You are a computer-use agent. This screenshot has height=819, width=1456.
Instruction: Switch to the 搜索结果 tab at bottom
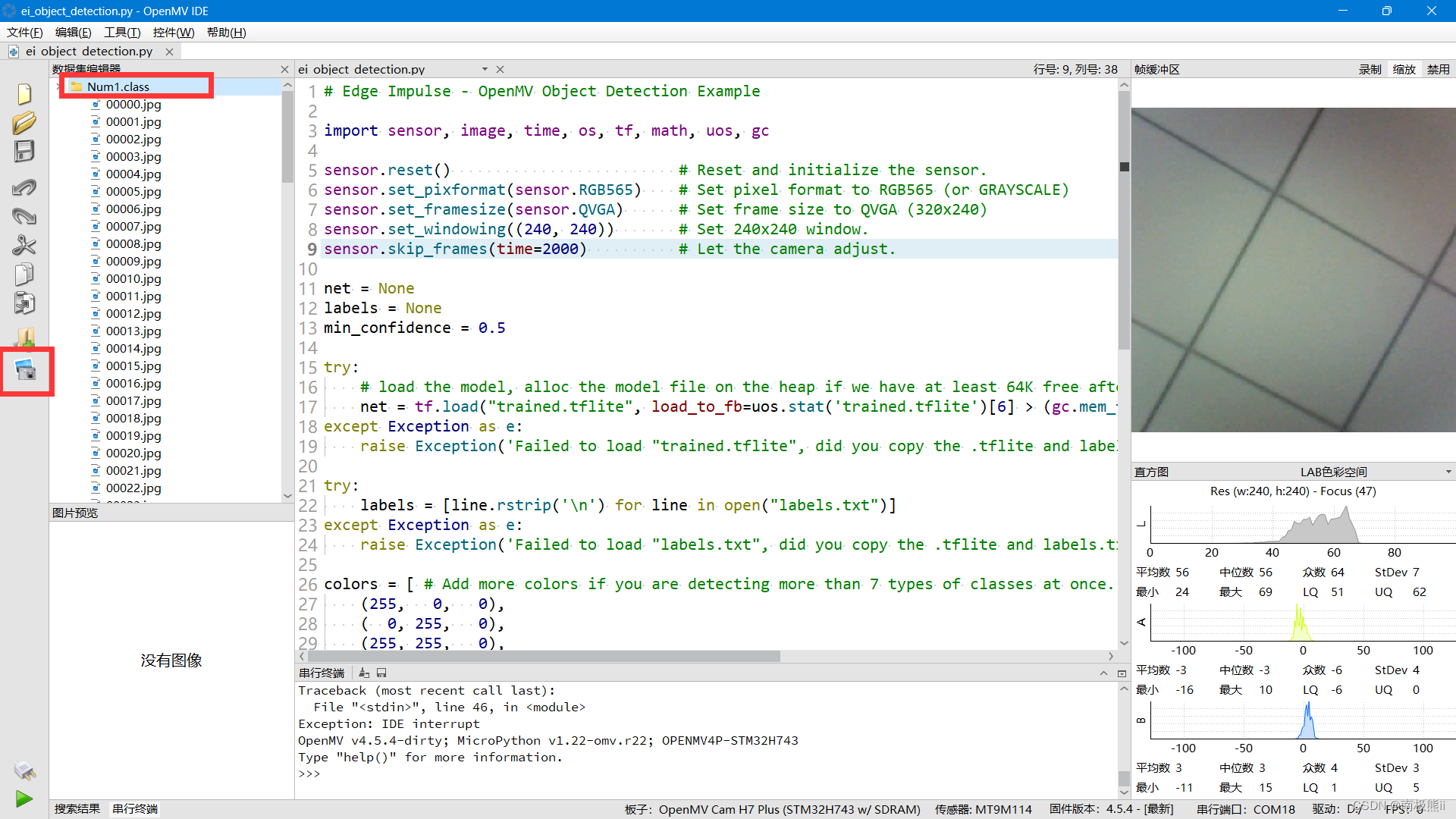(77, 808)
